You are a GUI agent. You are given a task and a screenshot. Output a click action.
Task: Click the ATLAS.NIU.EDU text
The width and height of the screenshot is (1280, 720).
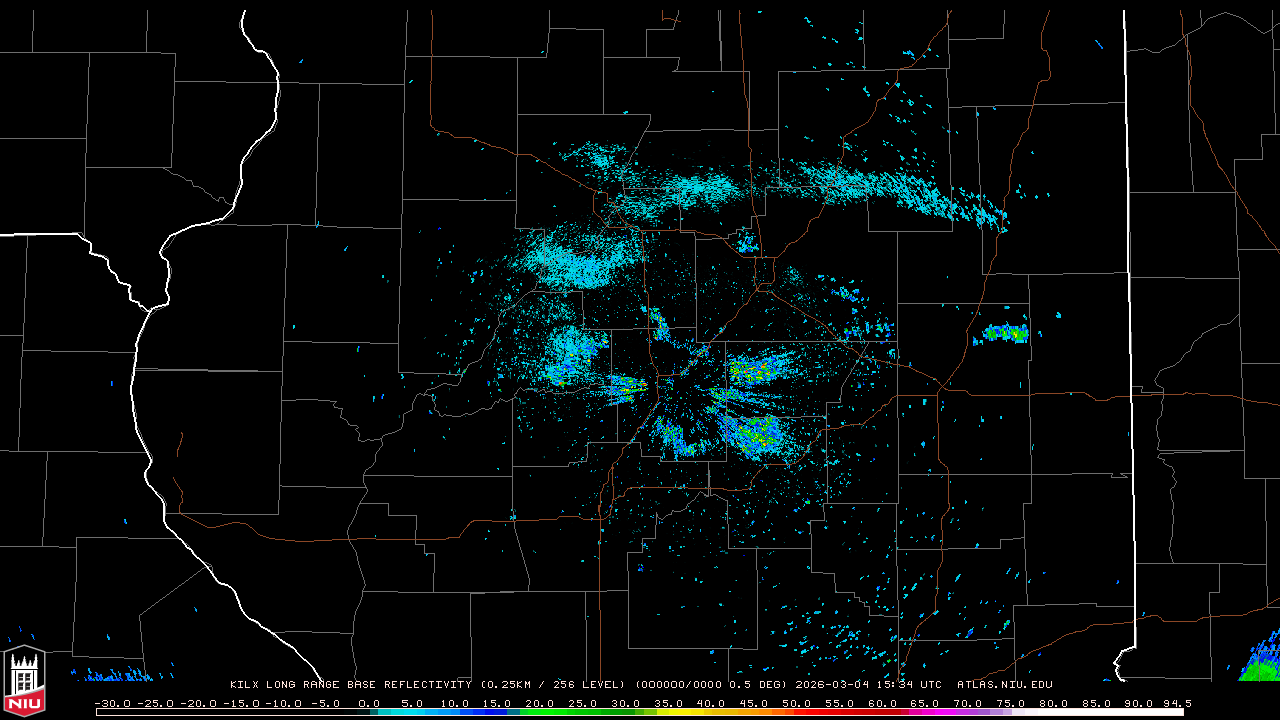click(x=1004, y=685)
